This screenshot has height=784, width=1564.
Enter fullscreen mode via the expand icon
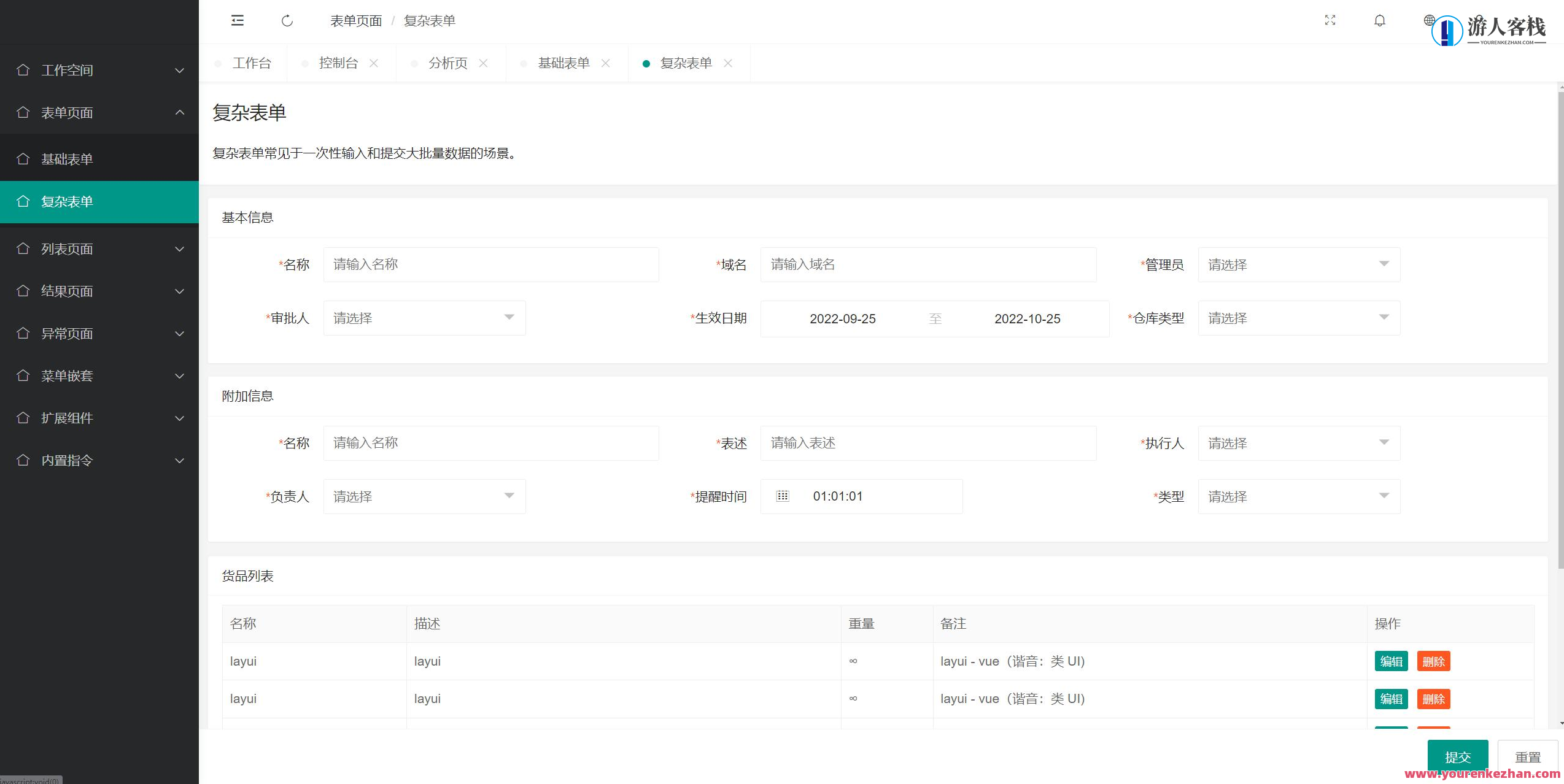click(x=1330, y=20)
